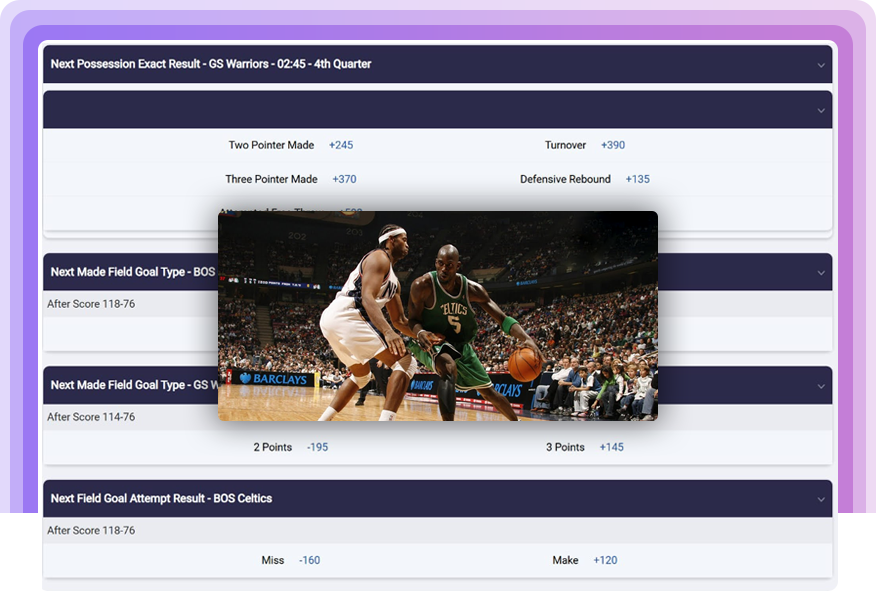876x591 pixels.
Task: Choose Miss -160 outcome
Action: 310,560
